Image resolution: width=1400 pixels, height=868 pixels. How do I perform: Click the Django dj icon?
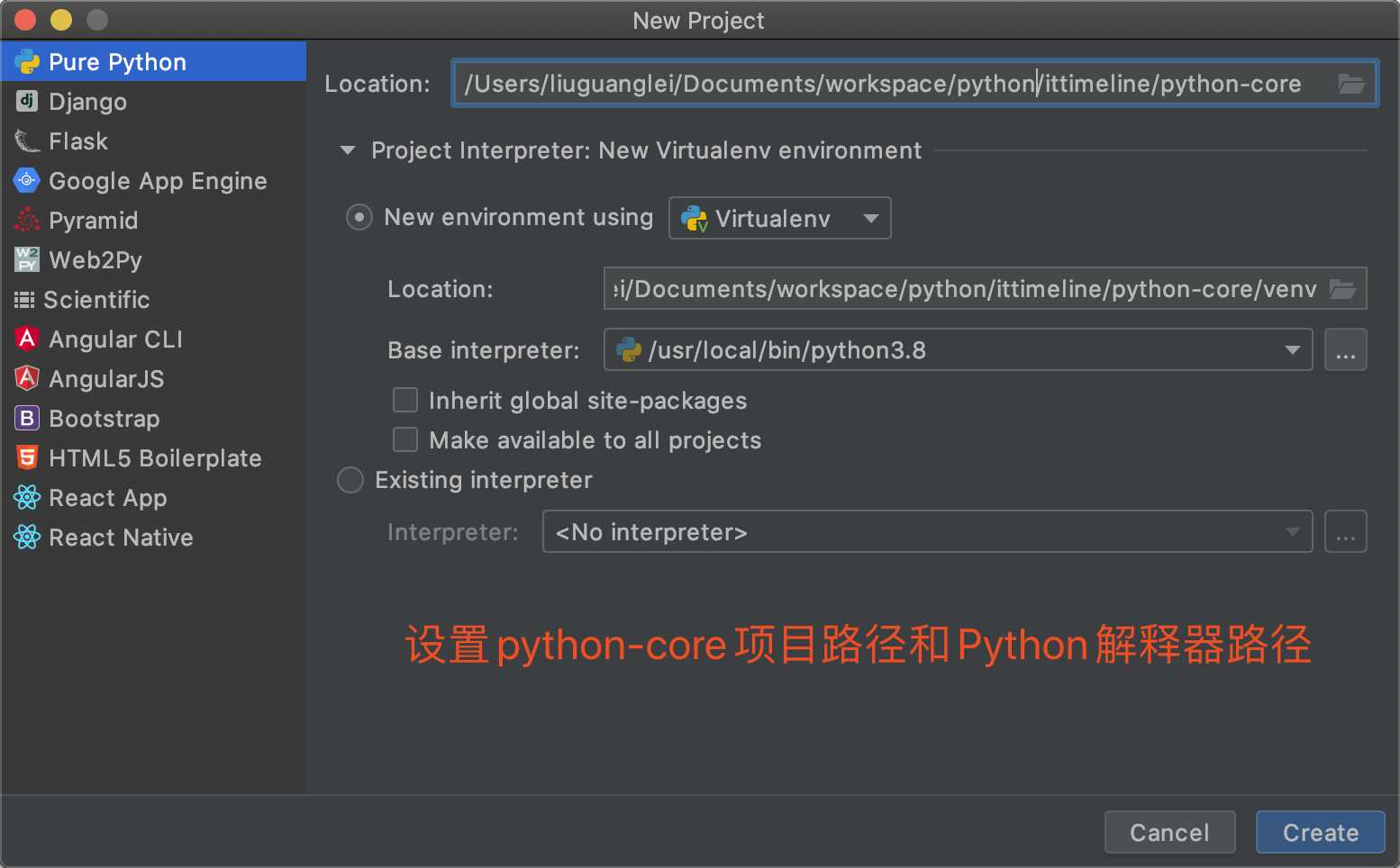(x=27, y=101)
